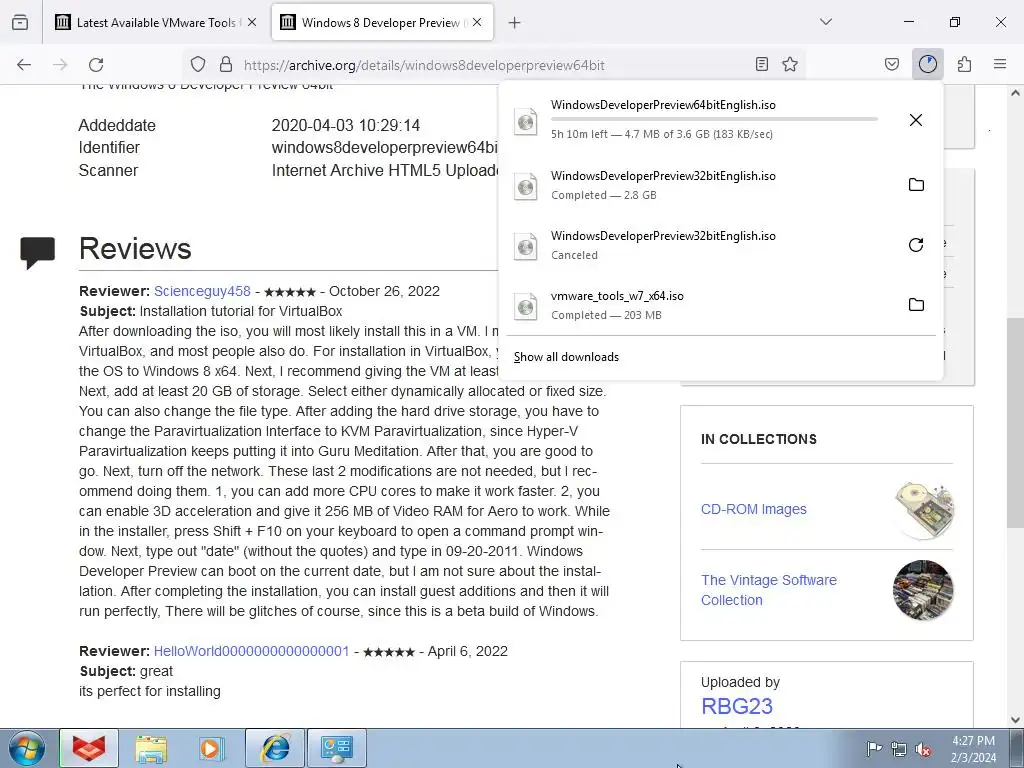Image resolution: width=1024 pixels, height=768 pixels.
Task: Click Show all downloads
Action: pyautogui.click(x=566, y=357)
